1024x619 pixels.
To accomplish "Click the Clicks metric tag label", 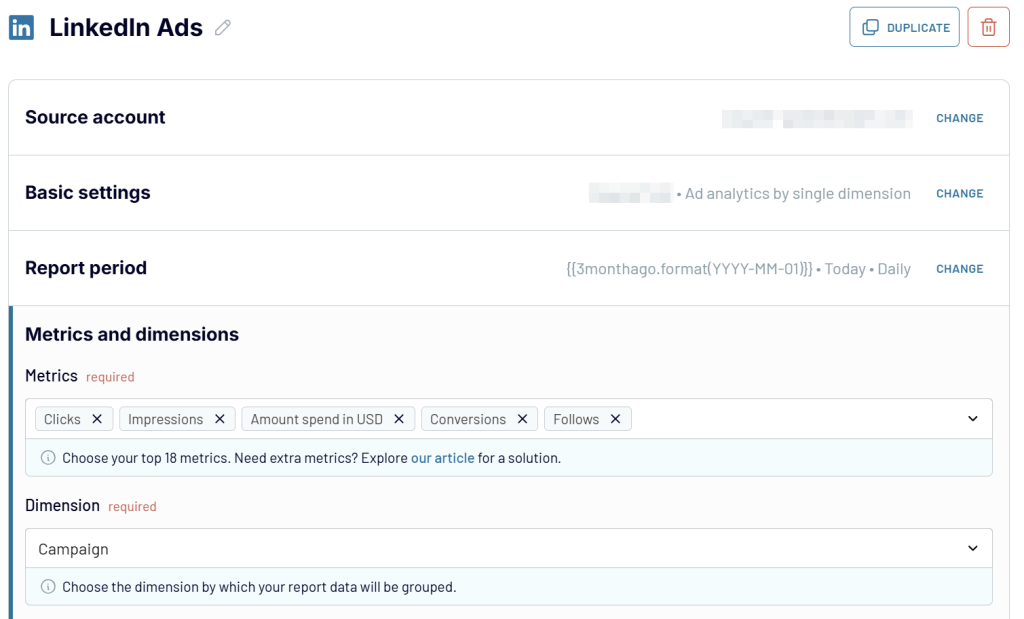I will pyautogui.click(x=62, y=419).
